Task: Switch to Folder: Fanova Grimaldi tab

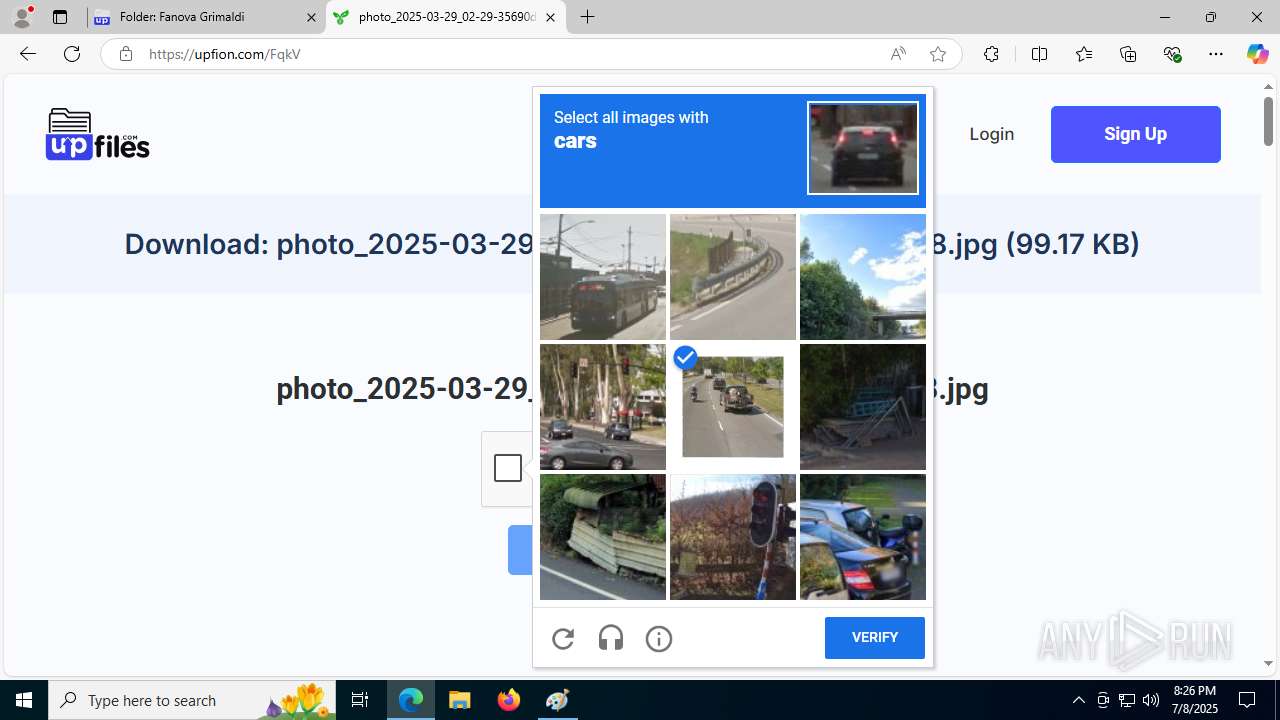Action: tap(206, 17)
